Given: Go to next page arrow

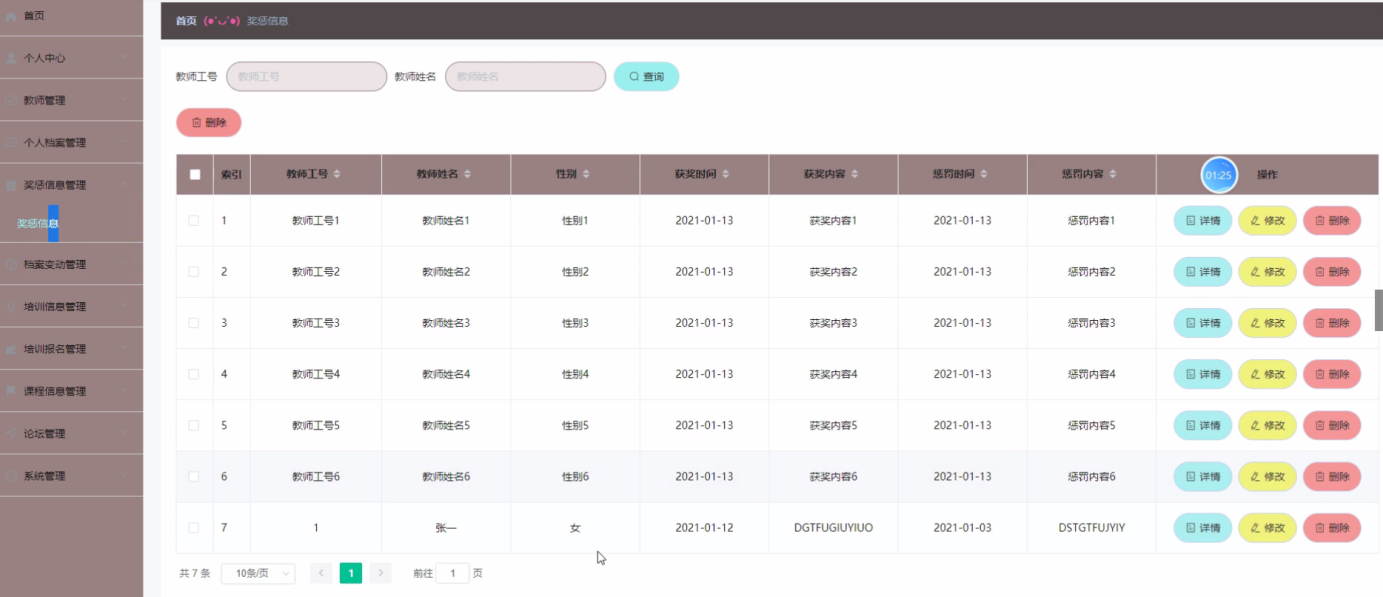Looking at the screenshot, I should click(380, 573).
